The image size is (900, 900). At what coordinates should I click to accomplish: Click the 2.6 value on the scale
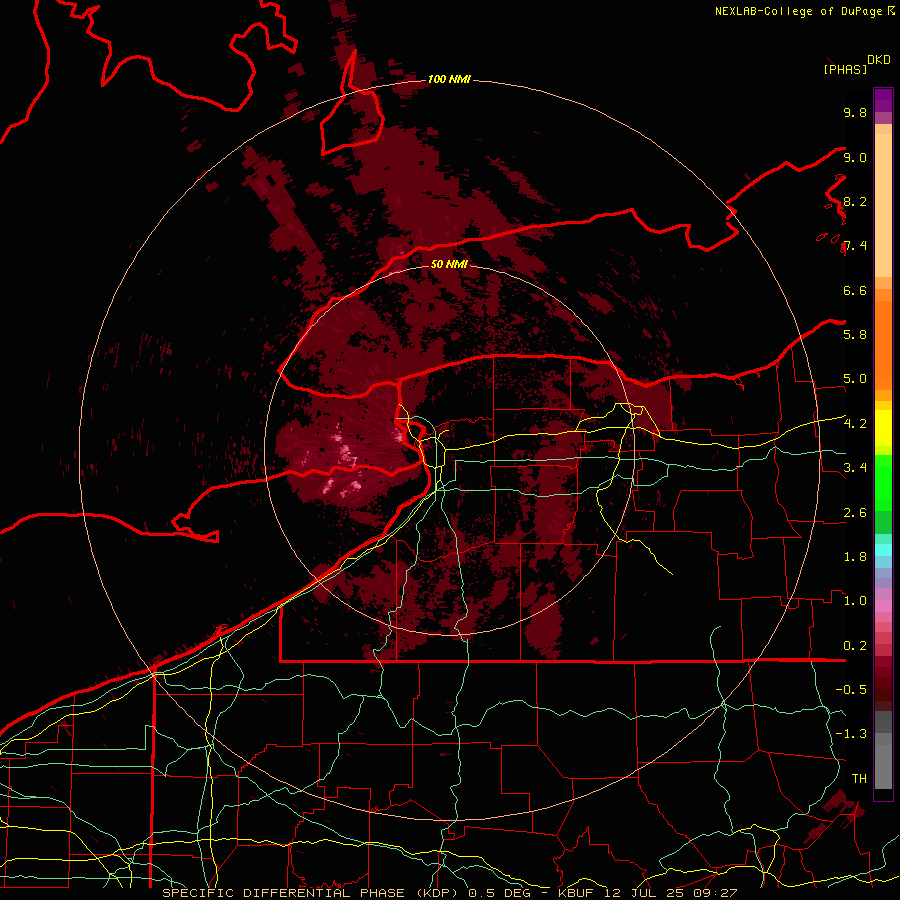pos(855,513)
